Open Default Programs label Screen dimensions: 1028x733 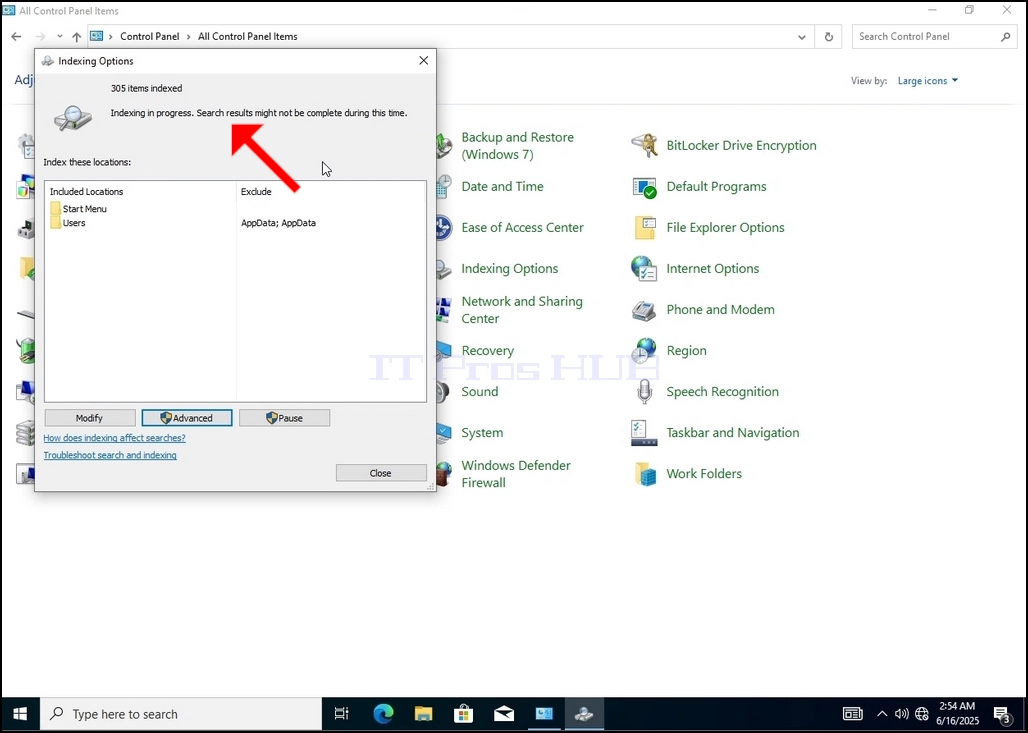click(x=716, y=186)
